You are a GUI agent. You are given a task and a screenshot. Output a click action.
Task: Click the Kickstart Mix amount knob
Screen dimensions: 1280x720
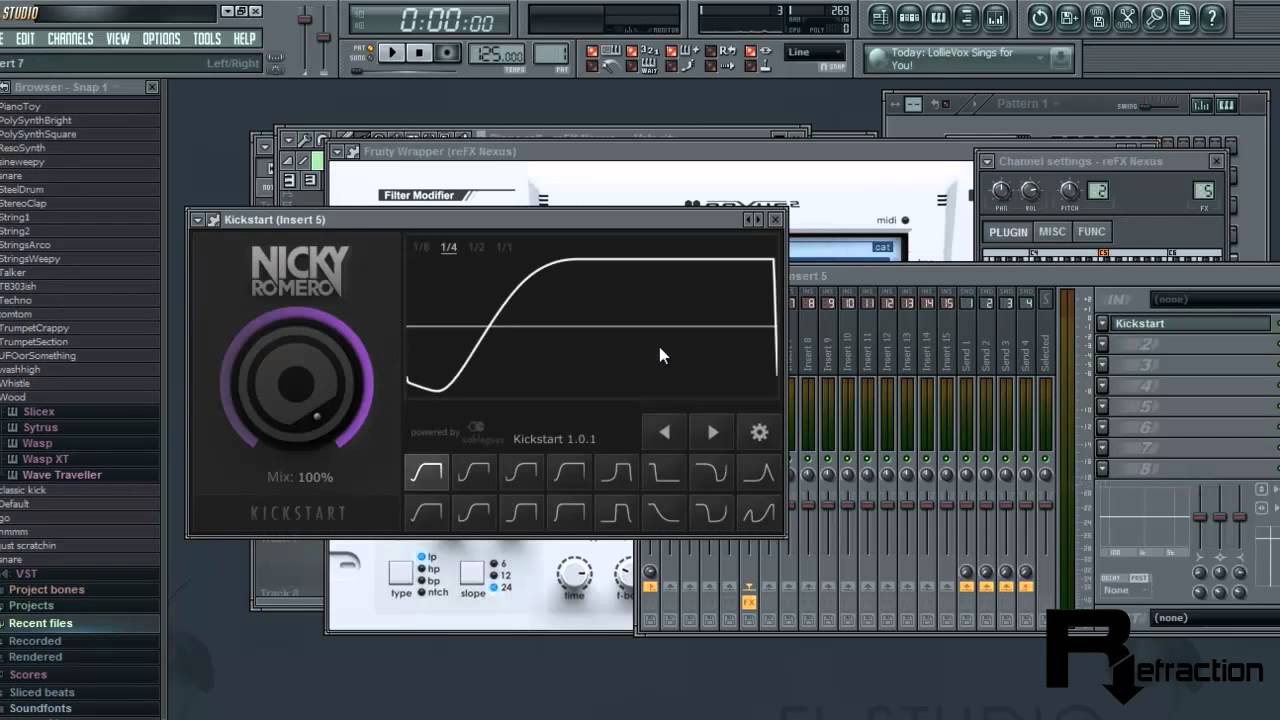coord(296,382)
